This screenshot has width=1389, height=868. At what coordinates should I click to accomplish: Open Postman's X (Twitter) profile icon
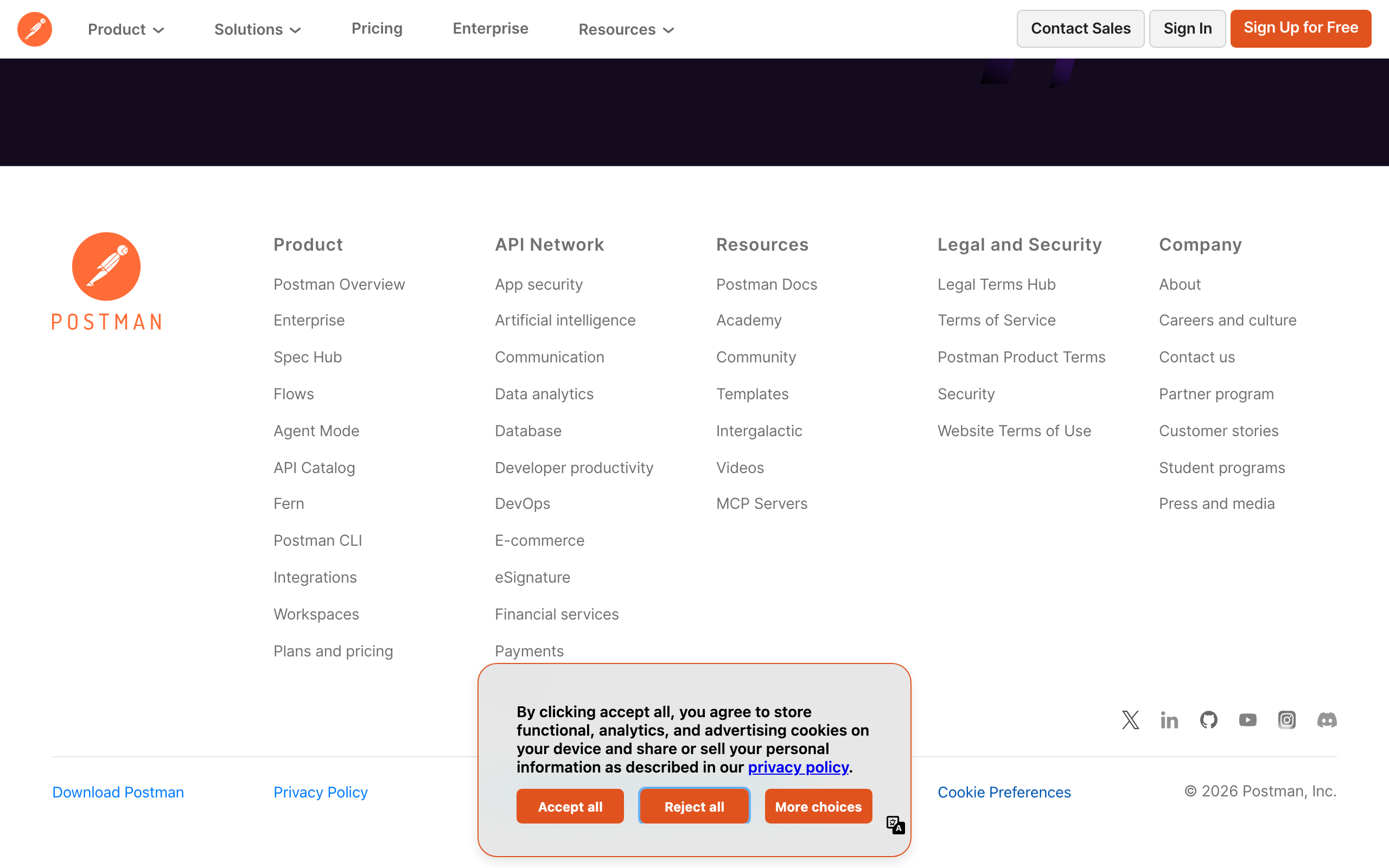[x=1130, y=720]
